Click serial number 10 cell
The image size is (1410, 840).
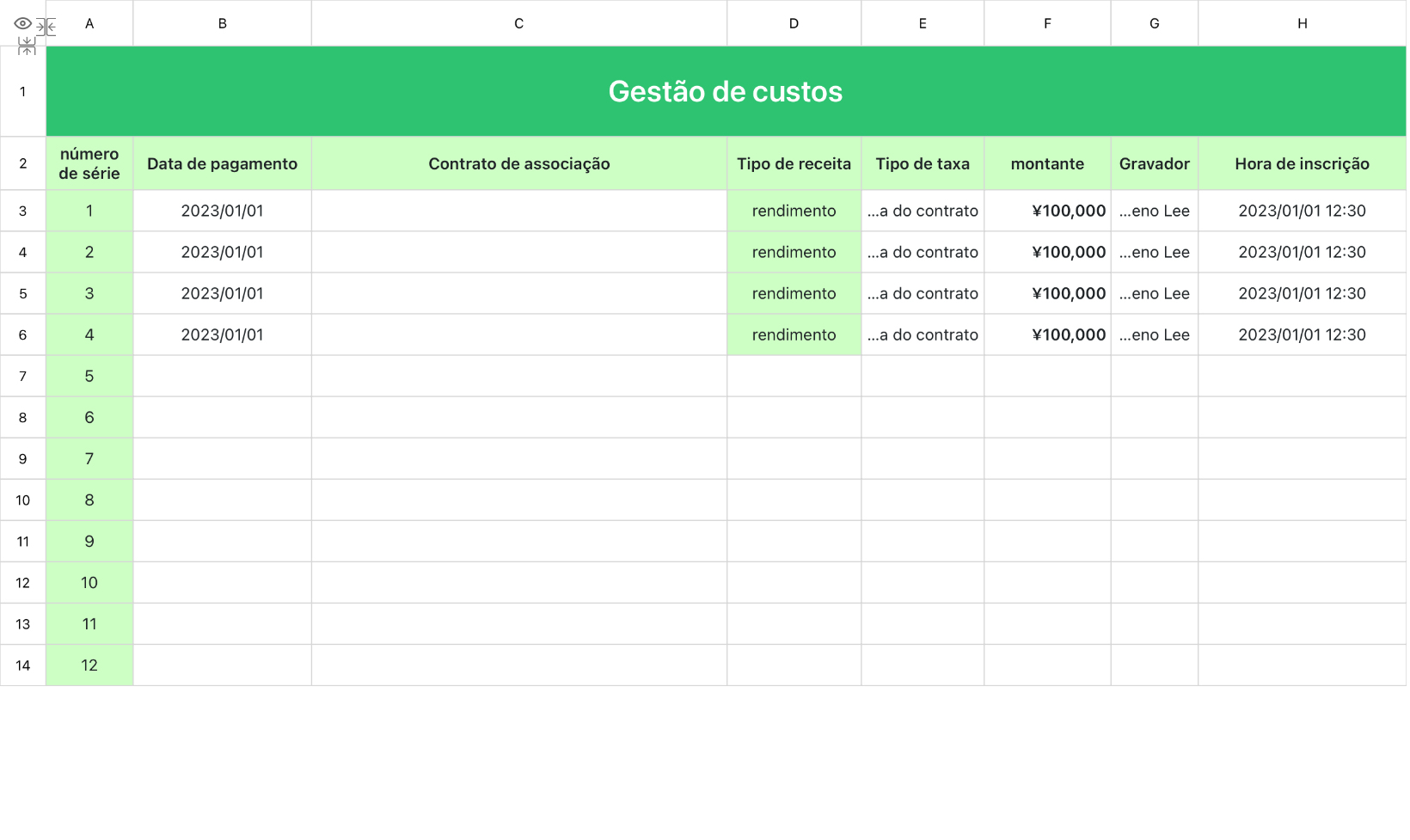coord(89,582)
